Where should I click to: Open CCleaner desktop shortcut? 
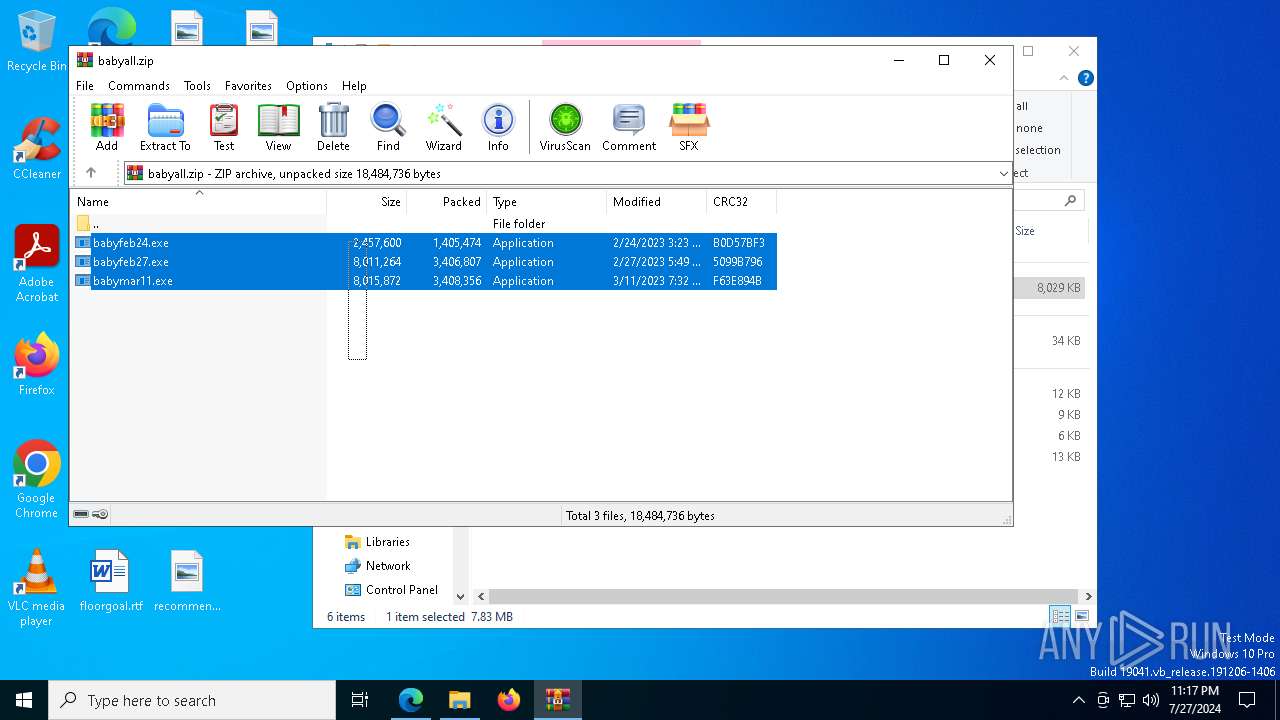tap(37, 149)
